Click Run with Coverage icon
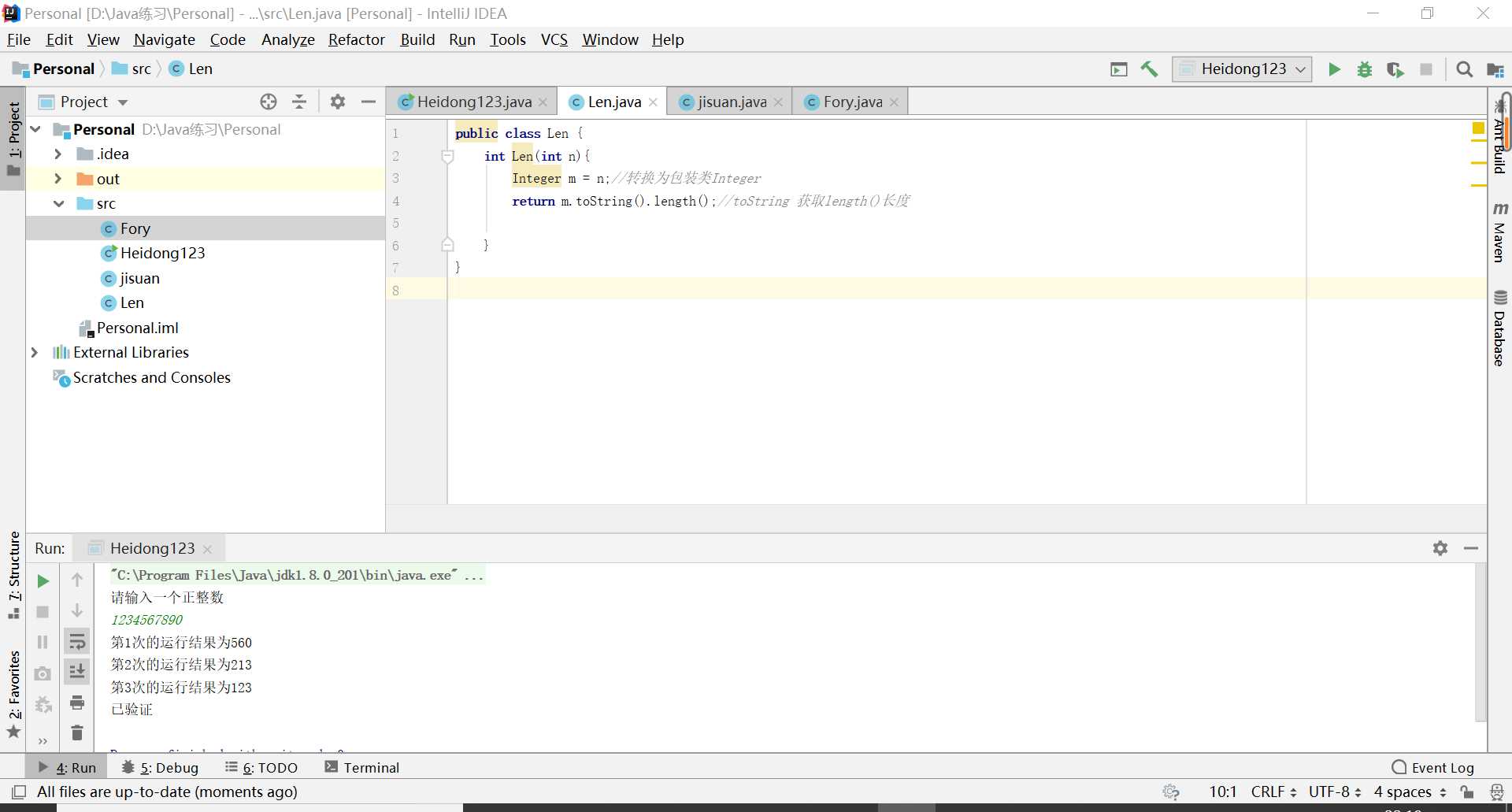 tap(1395, 69)
